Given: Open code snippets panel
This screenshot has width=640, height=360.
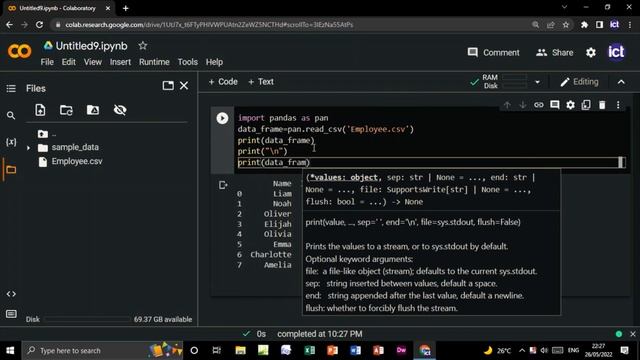Looking at the screenshot, I should (x=11, y=294).
